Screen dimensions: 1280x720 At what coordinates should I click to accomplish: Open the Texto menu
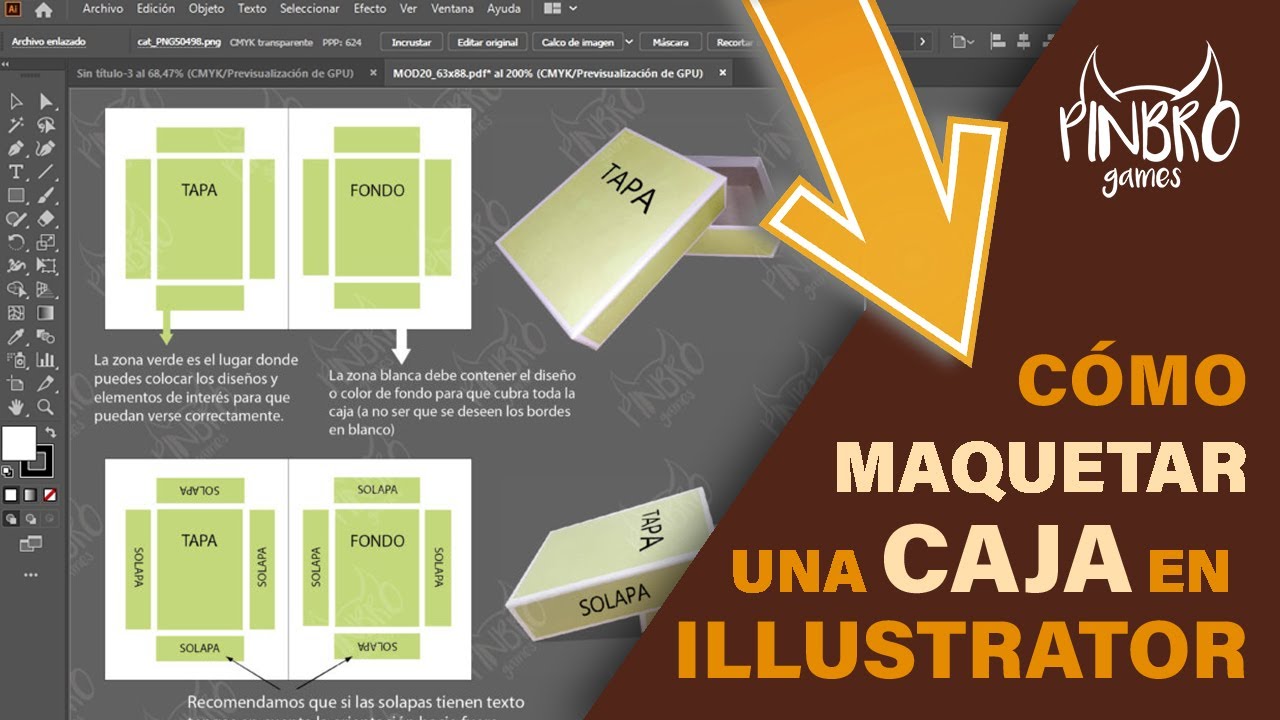click(252, 9)
